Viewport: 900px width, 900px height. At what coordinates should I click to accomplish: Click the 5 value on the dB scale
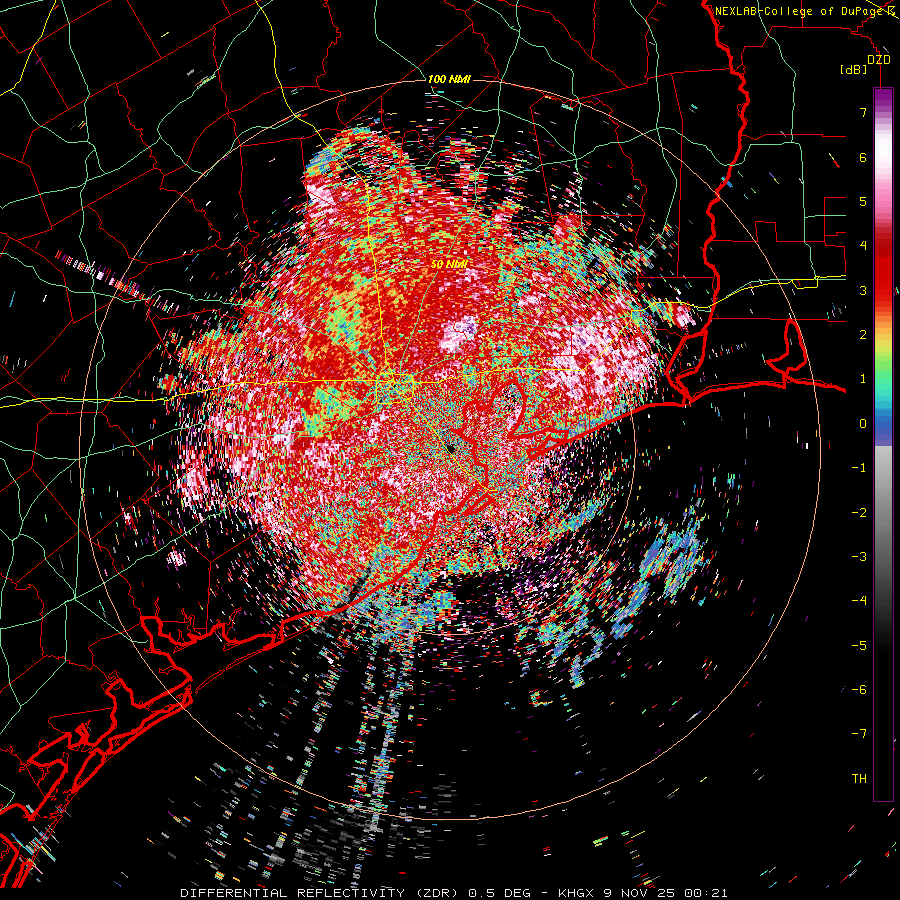(x=863, y=201)
